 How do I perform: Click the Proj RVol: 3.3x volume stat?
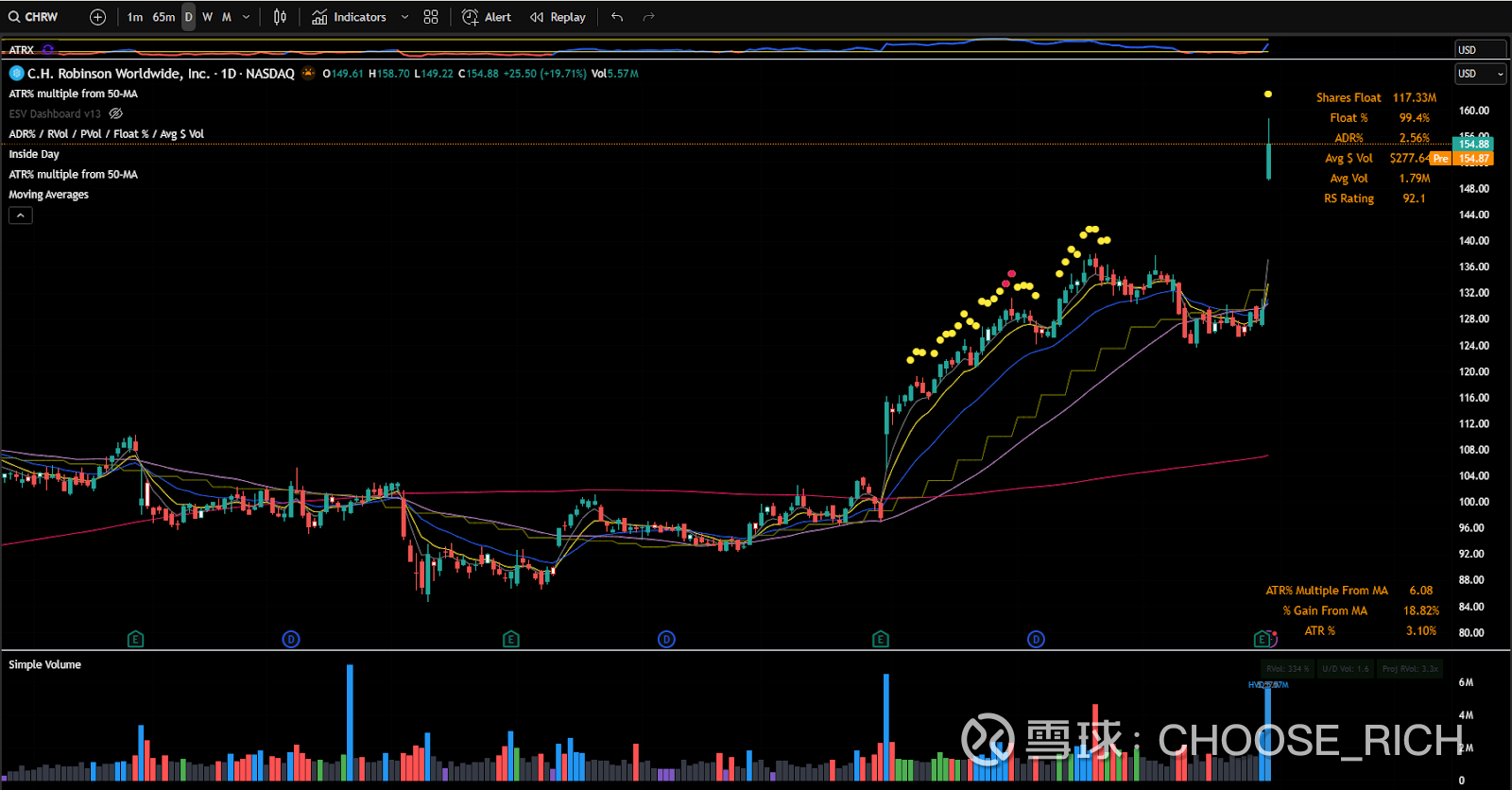pos(1410,669)
